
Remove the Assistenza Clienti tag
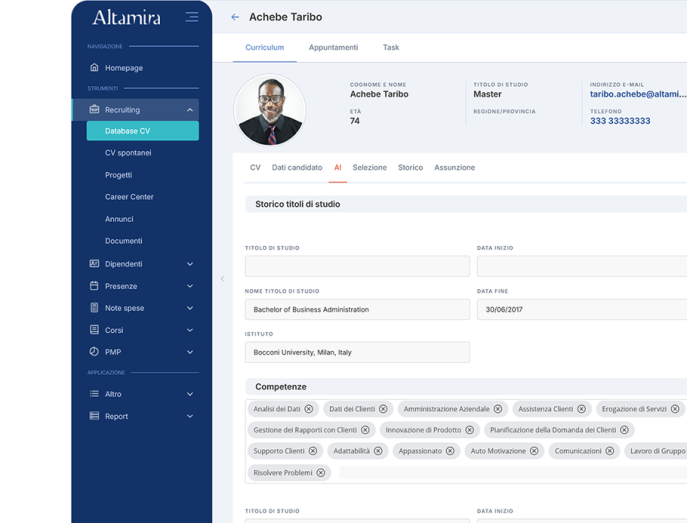pyautogui.click(x=581, y=409)
